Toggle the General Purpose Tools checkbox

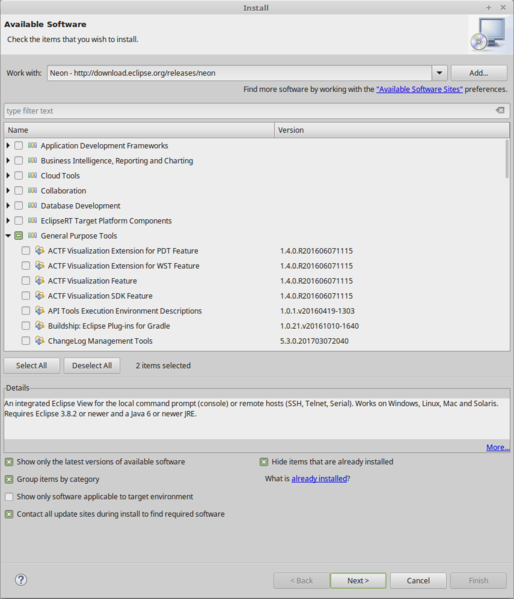pos(18,235)
